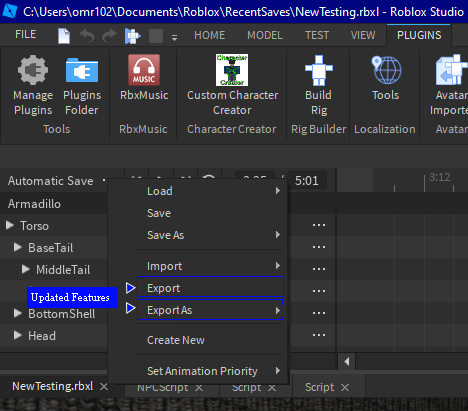The height and width of the screenshot is (411, 468).
Task: Open track options dots in the Export row
Action: point(319,291)
